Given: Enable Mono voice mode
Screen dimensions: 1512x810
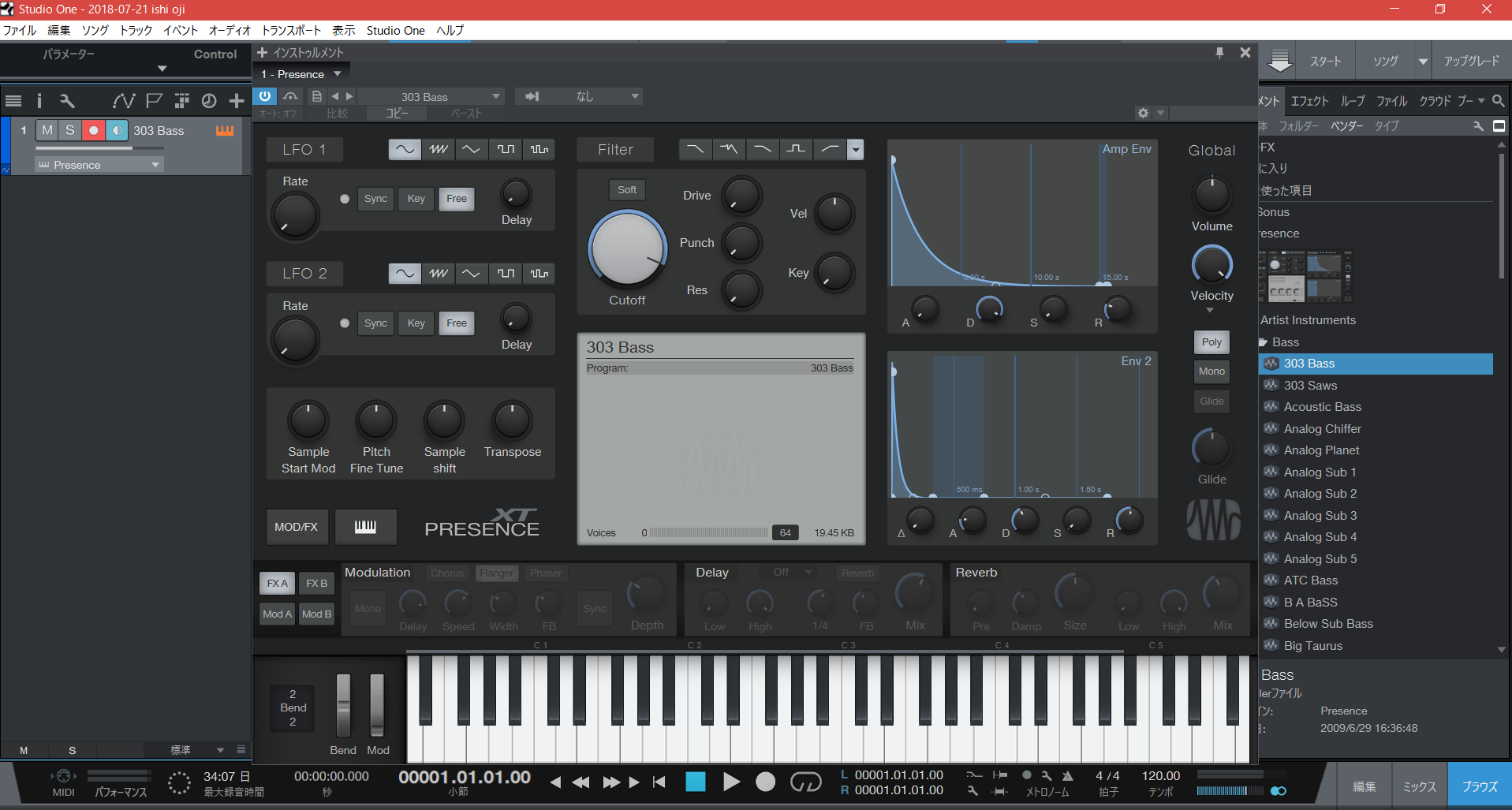Looking at the screenshot, I should 1211,371.
